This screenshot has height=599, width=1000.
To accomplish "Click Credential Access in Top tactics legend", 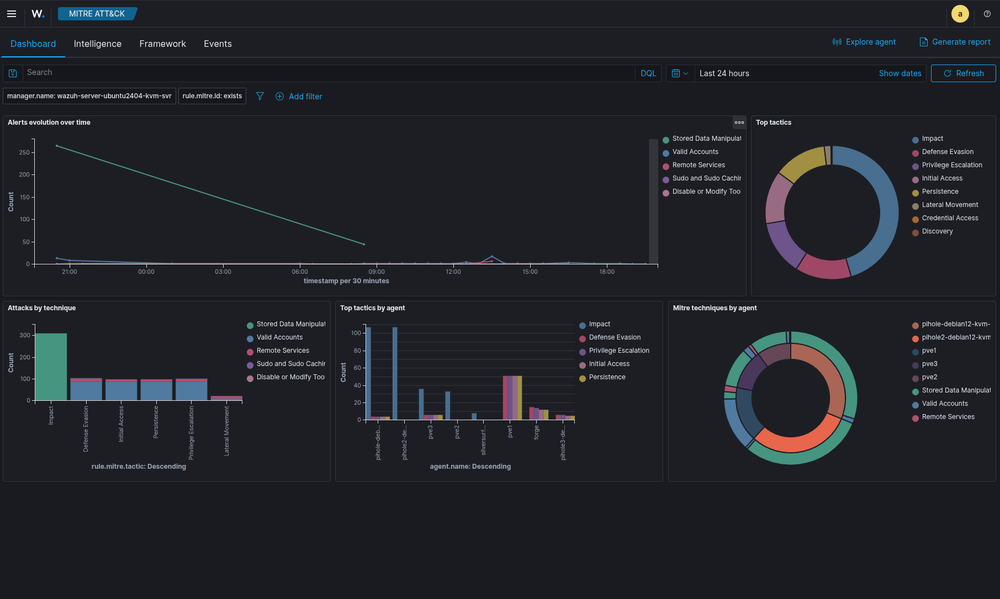I will point(945,218).
